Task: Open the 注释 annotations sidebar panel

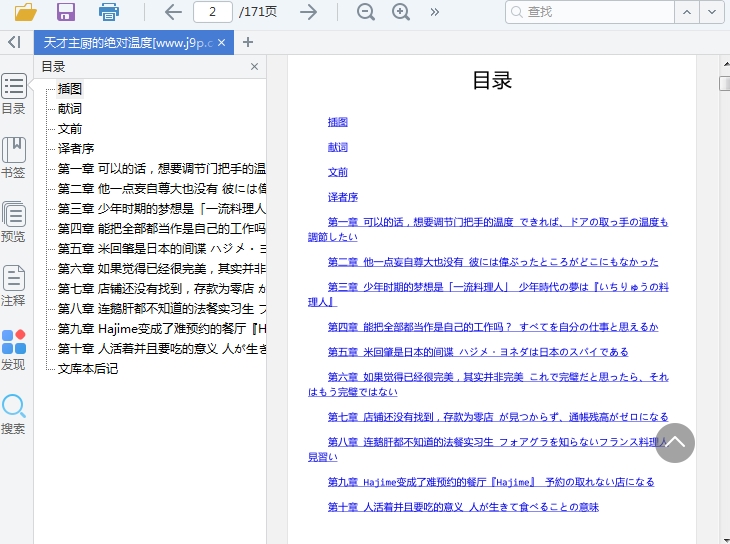Action: tap(14, 286)
